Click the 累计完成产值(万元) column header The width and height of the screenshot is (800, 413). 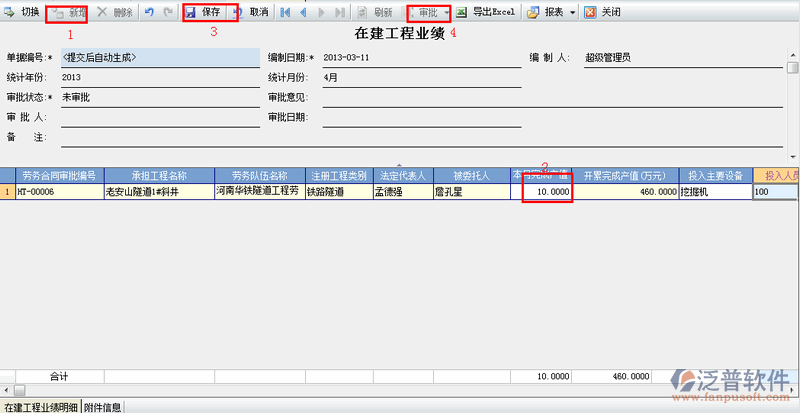(x=629, y=175)
